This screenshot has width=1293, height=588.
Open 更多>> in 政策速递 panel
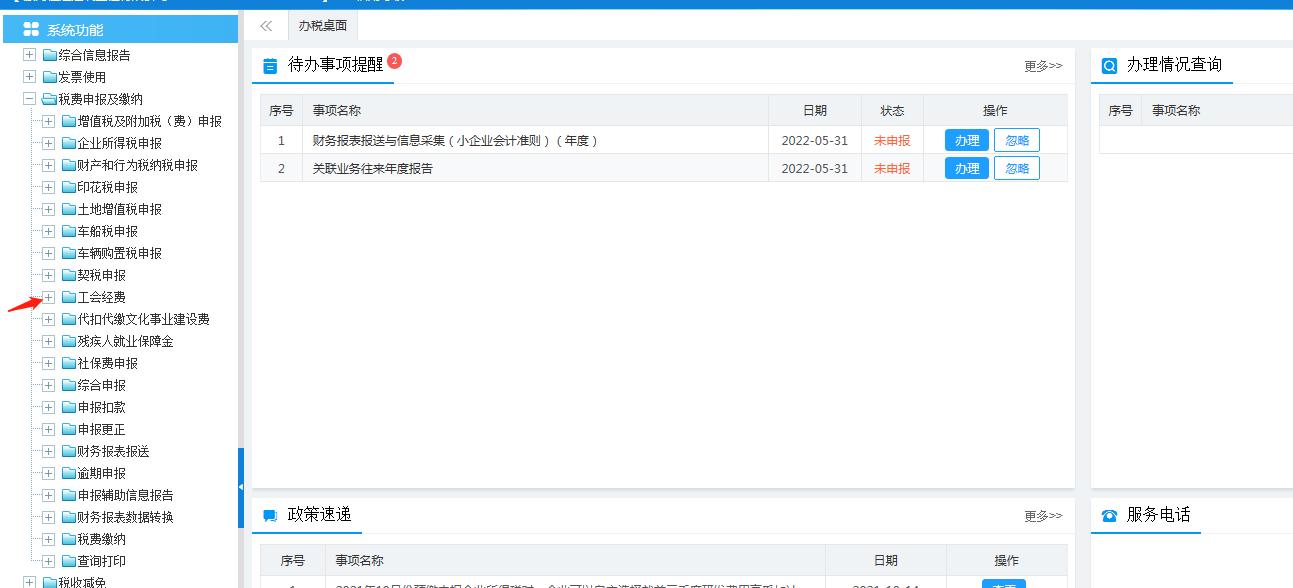[1042, 516]
